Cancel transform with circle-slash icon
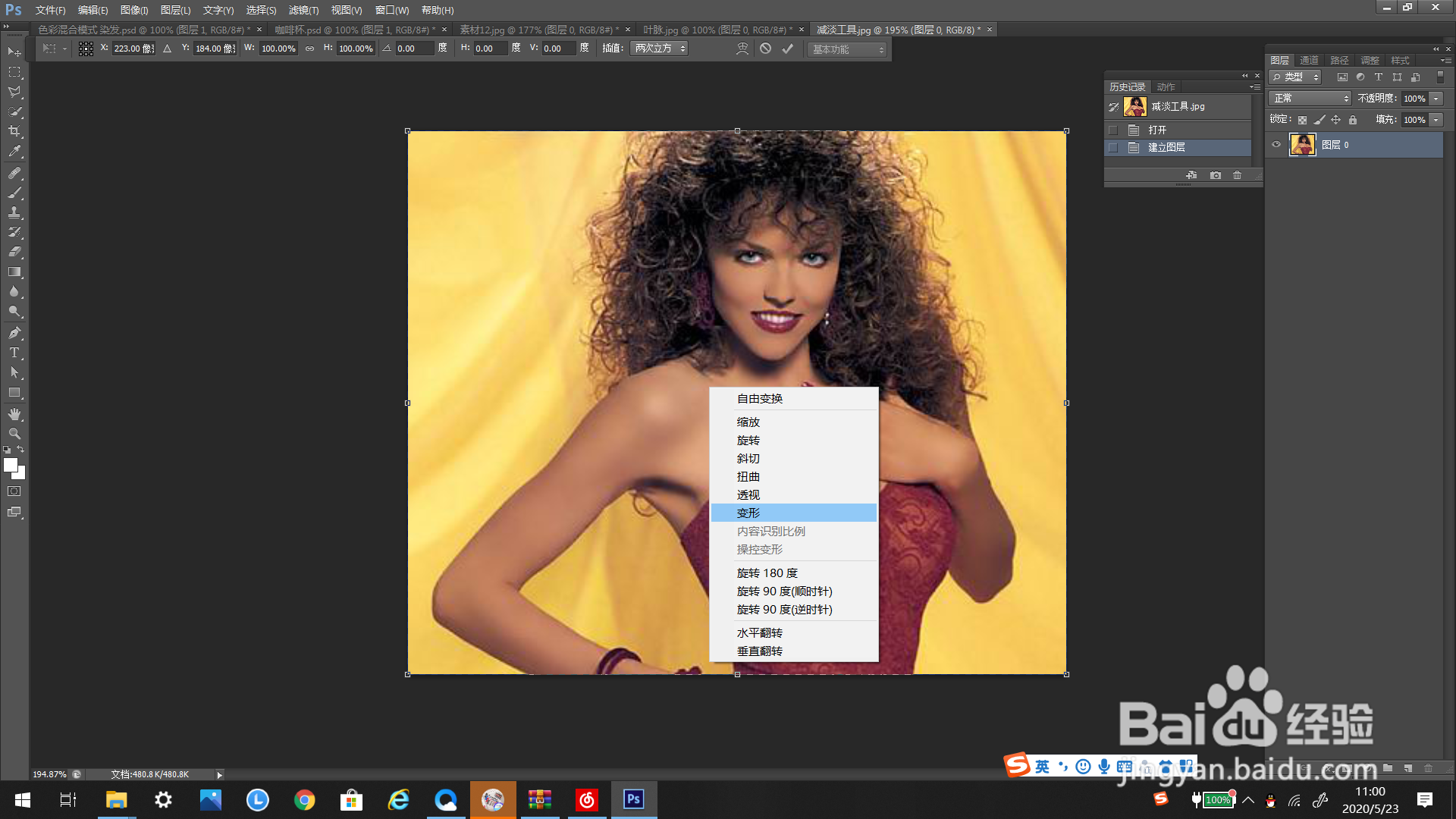 point(766,49)
